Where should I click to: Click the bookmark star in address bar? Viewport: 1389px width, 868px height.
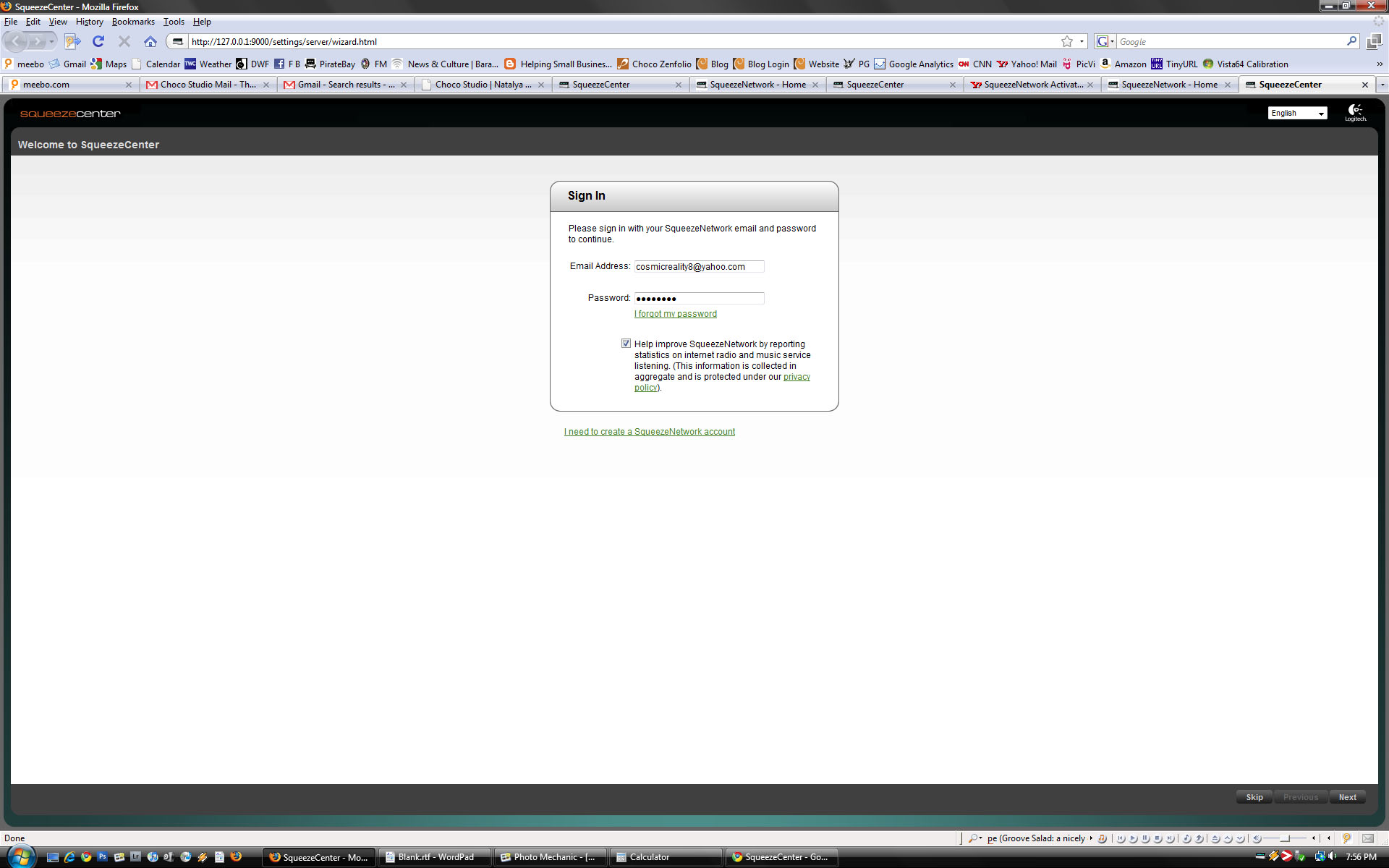tap(1066, 41)
